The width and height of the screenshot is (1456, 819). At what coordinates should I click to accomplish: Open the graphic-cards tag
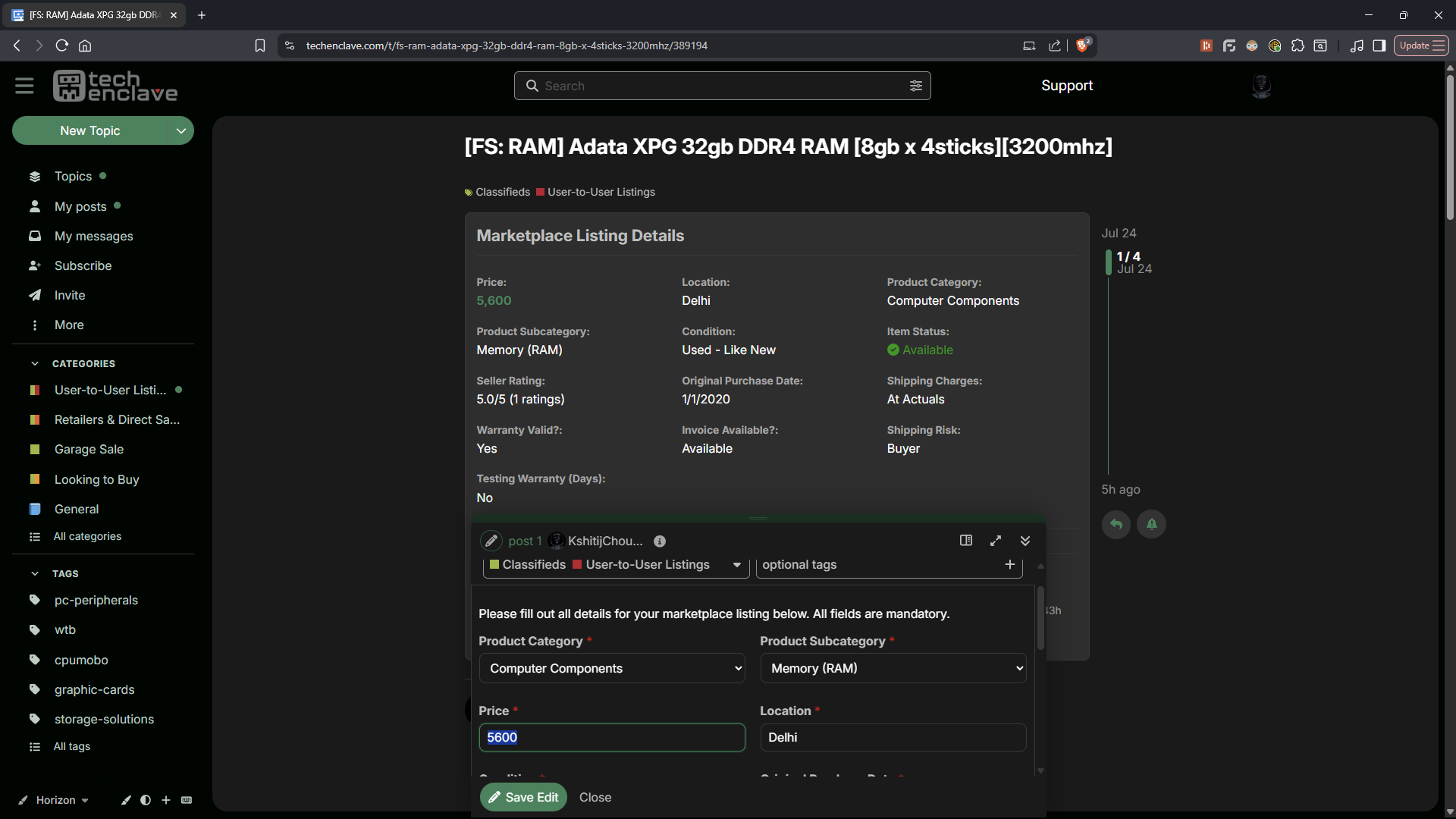94,689
